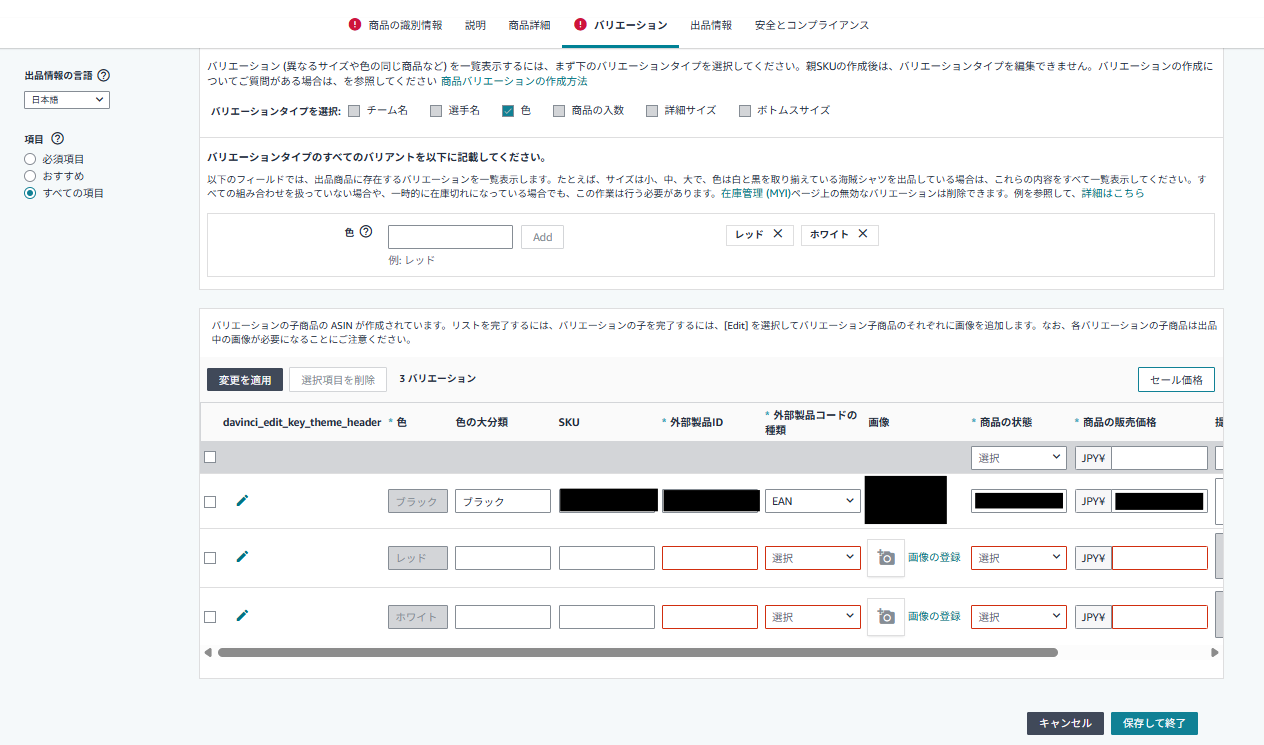The height and width of the screenshot is (745, 1264).
Task: Switch to the 説明 tab
Action: [x=475, y=24]
